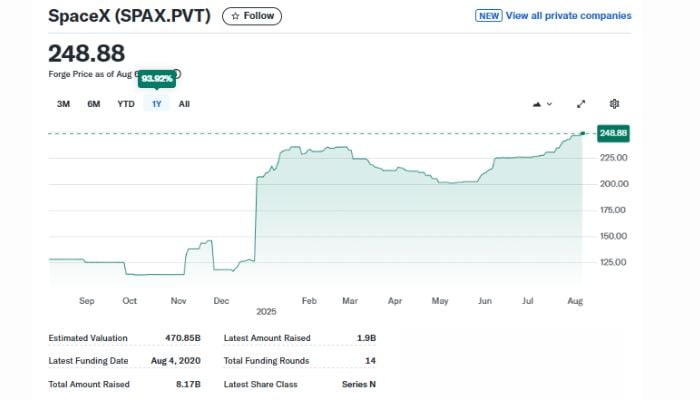This screenshot has width=700, height=400.
Task: Expand chart to fullscreen
Action: click(x=581, y=104)
